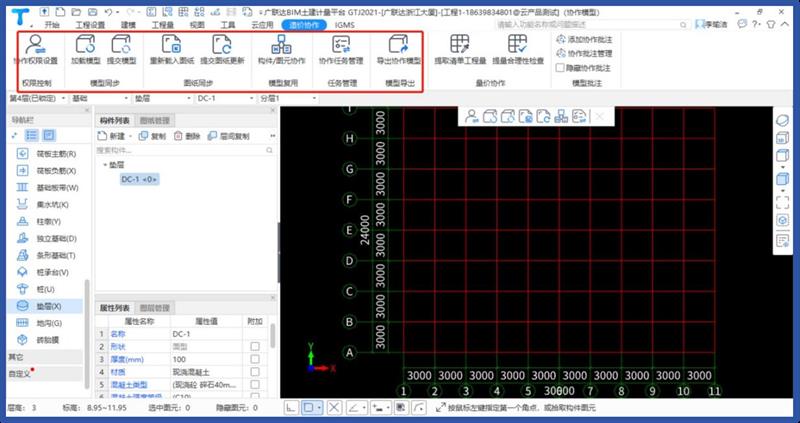
Task: Toggle the detail view button in the navigation bar
Action: [x=49, y=135]
